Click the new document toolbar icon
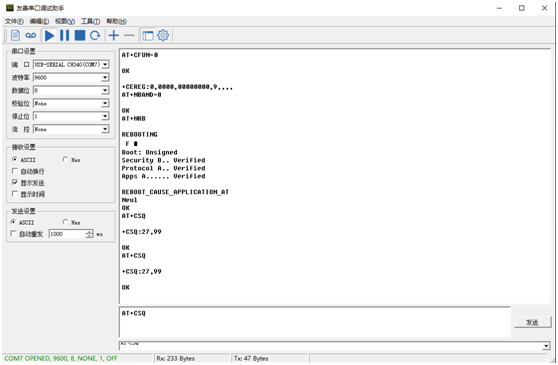Viewport: 558px width, 365px height. point(15,36)
